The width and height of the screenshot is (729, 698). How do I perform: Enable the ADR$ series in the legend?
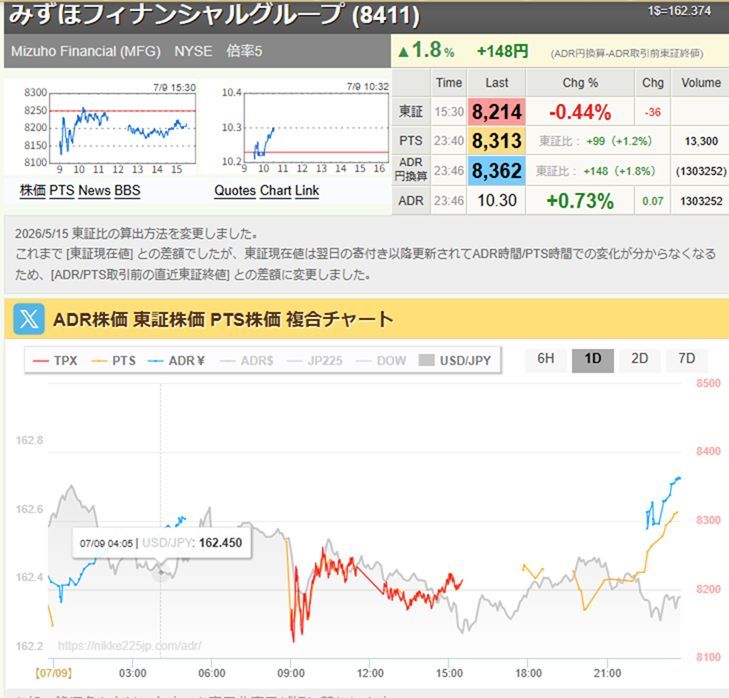(x=246, y=360)
